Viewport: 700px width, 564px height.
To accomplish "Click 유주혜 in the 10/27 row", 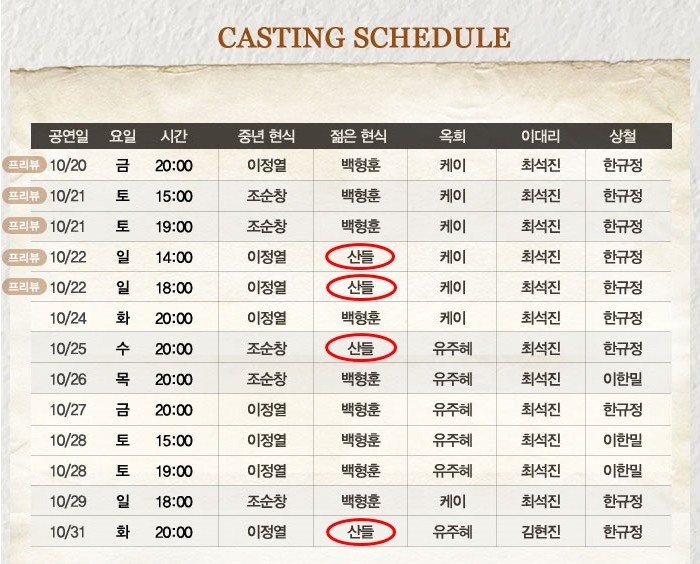I will (452, 409).
